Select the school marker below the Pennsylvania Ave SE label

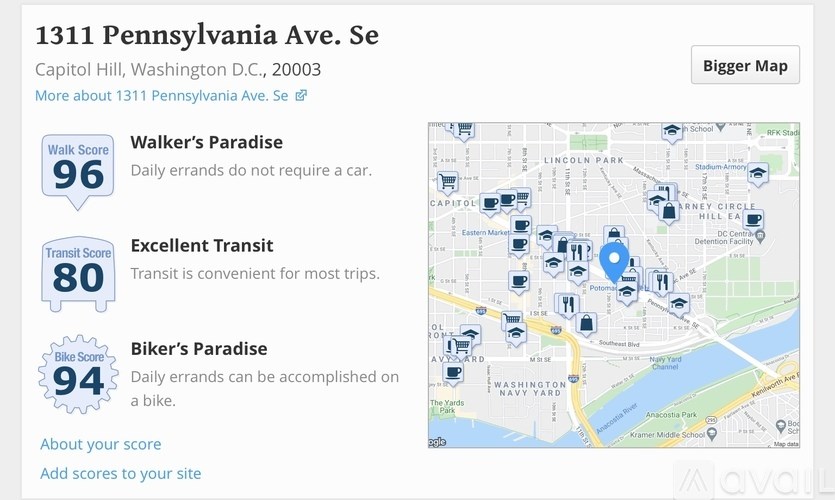tap(679, 303)
